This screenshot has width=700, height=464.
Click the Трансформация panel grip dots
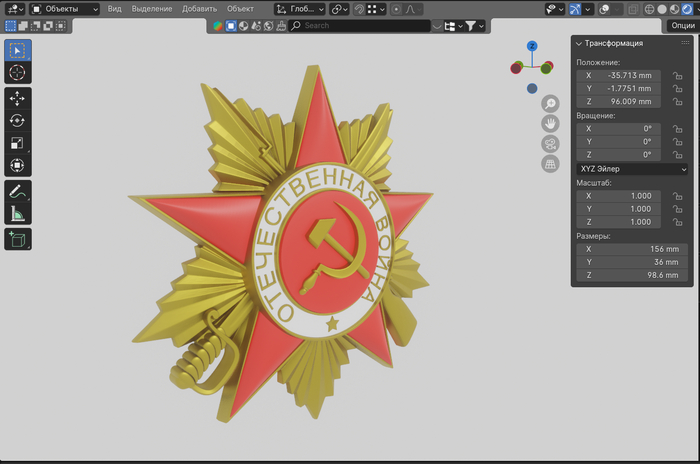pyautogui.click(x=685, y=43)
